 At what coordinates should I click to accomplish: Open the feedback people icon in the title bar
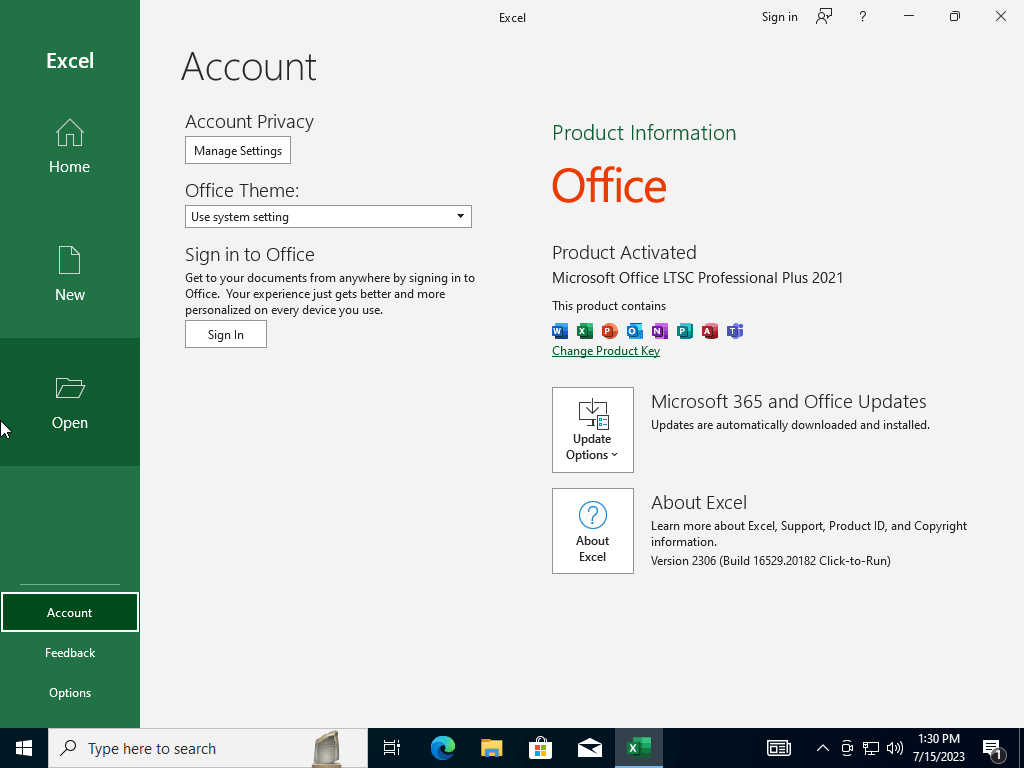coord(824,17)
